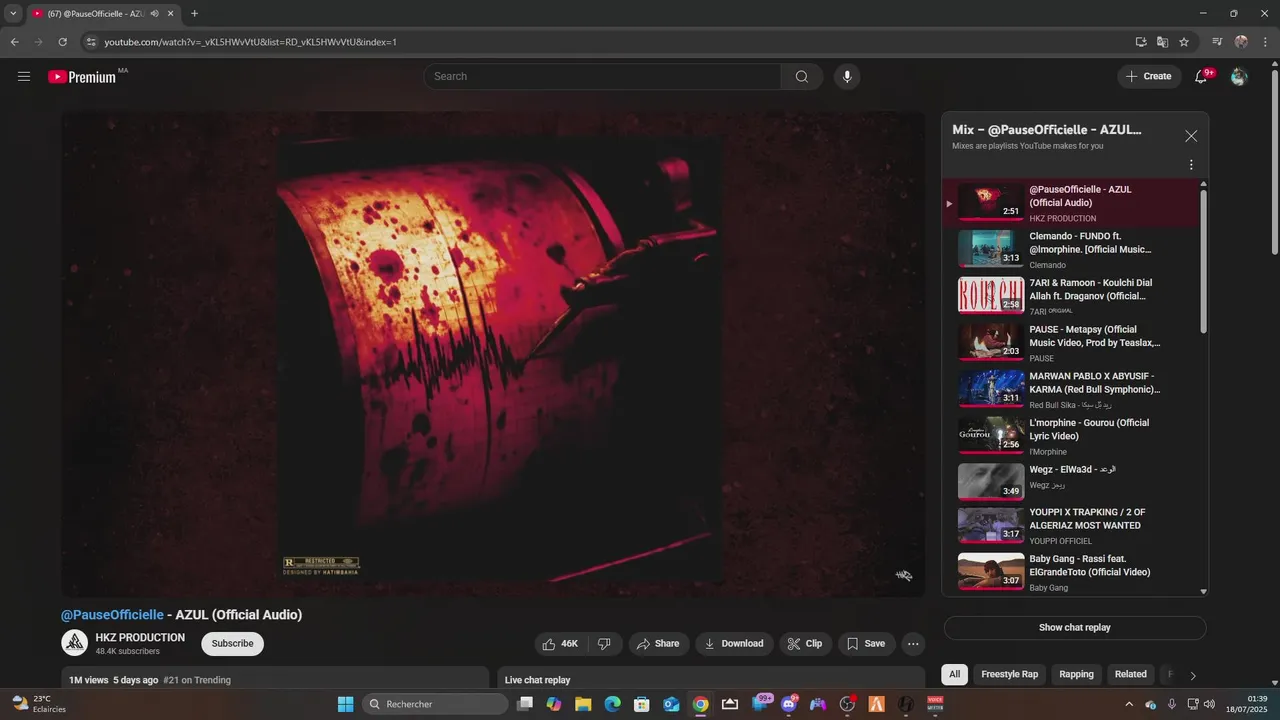Image resolution: width=1280 pixels, height=720 pixels.
Task: Share the AZUL video
Action: (658, 644)
